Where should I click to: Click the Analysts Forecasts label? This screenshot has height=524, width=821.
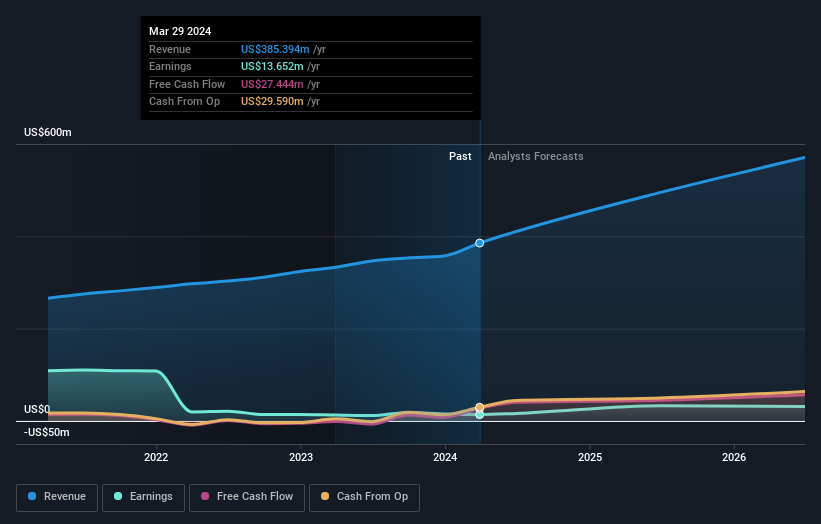click(536, 157)
